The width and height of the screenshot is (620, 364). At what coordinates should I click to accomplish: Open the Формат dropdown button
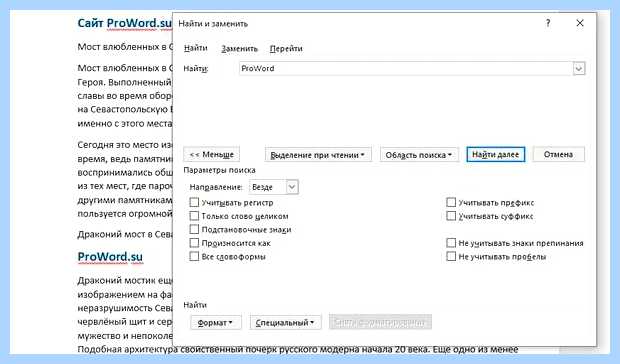215,323
